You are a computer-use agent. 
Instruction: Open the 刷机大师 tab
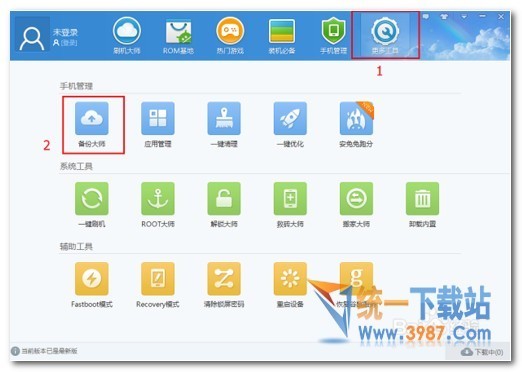pos(127,36)
